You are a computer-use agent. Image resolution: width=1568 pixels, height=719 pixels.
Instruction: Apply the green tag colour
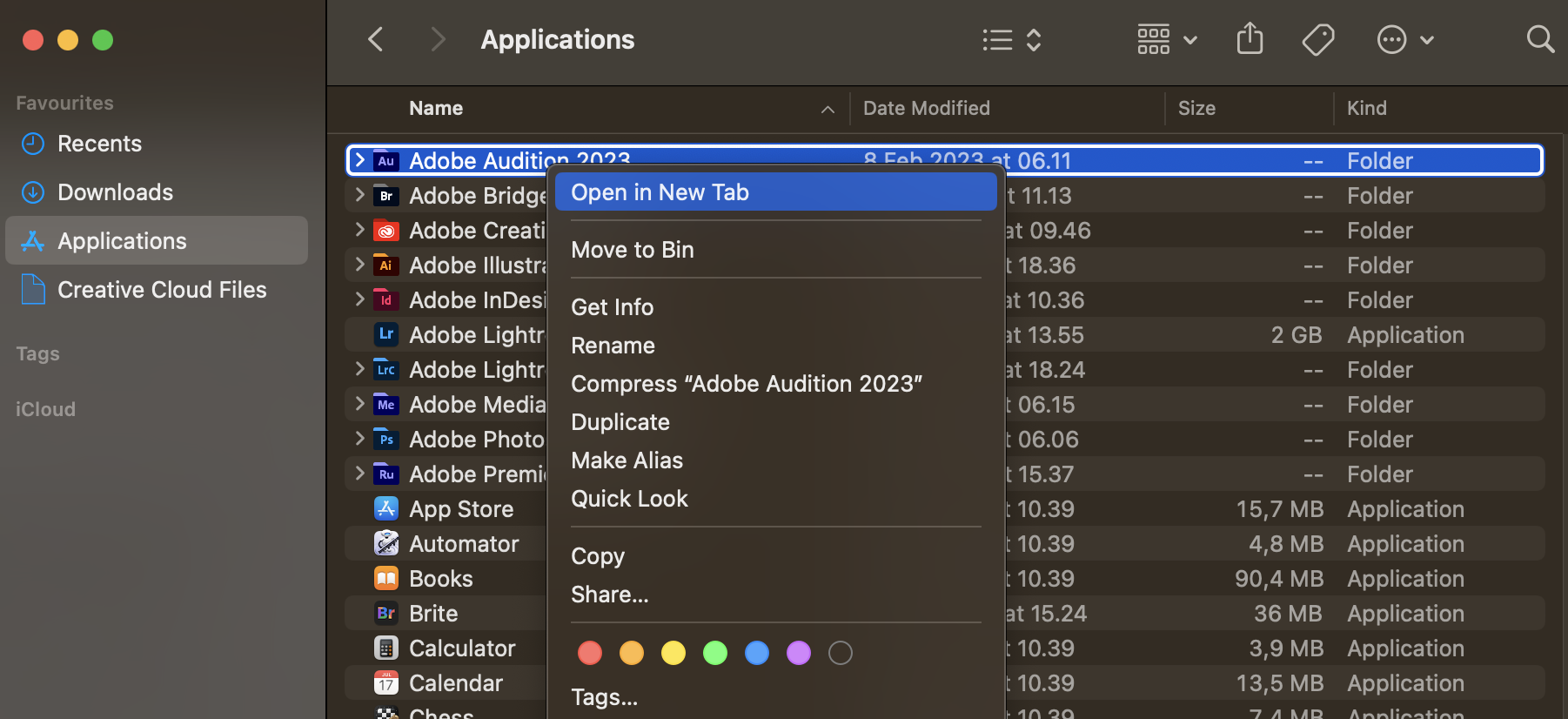pos(715,653)
